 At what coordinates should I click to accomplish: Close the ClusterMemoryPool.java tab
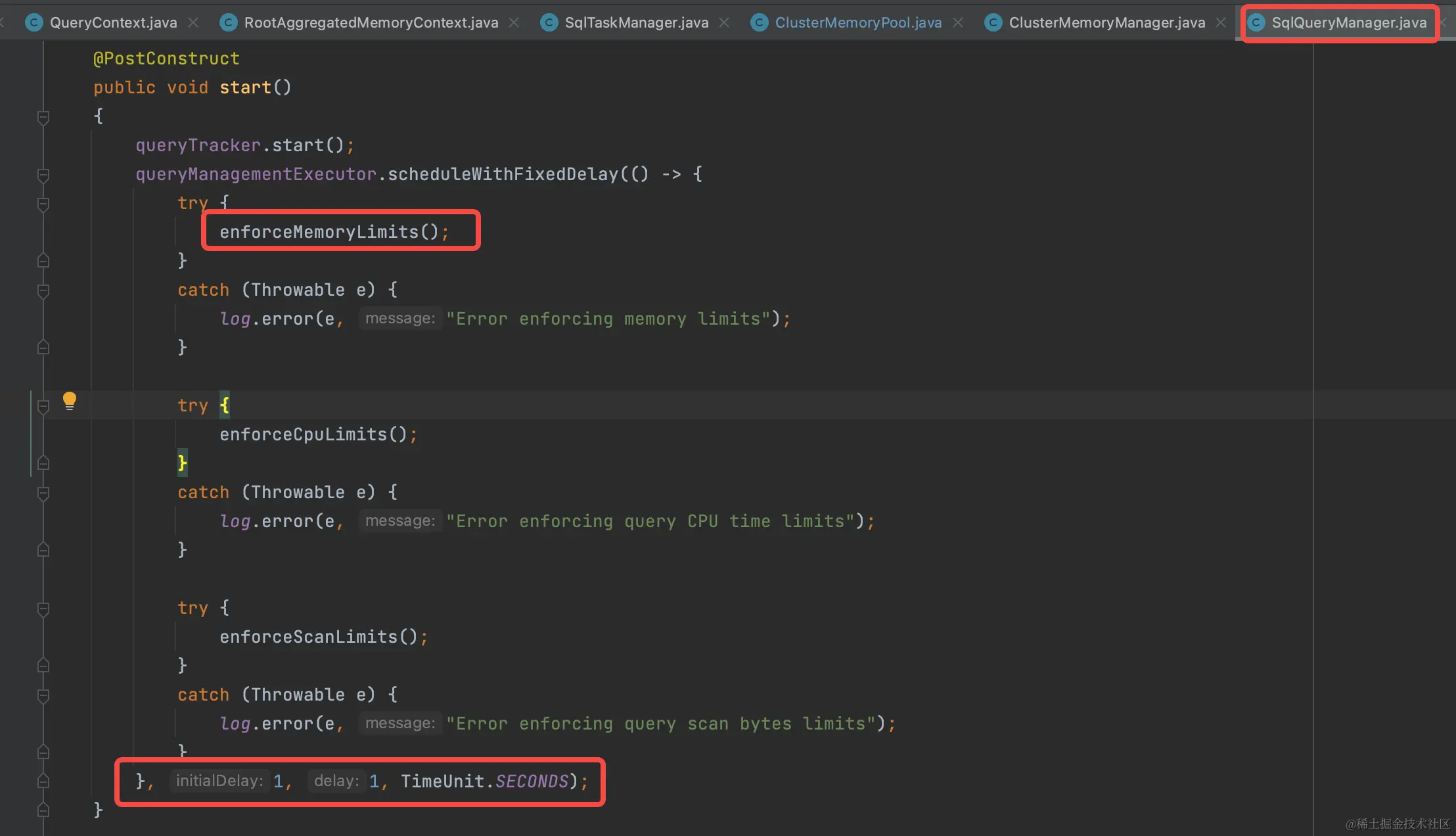tap(958, 23)
